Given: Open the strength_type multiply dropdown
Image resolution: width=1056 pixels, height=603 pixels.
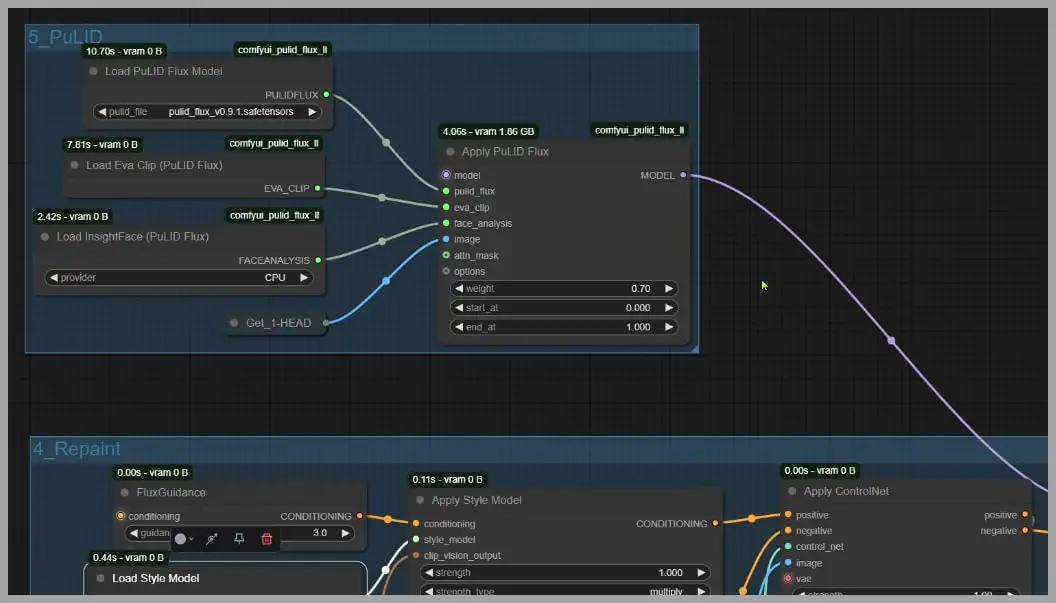Looking at the screenshot, I should (x=564, y=592).
